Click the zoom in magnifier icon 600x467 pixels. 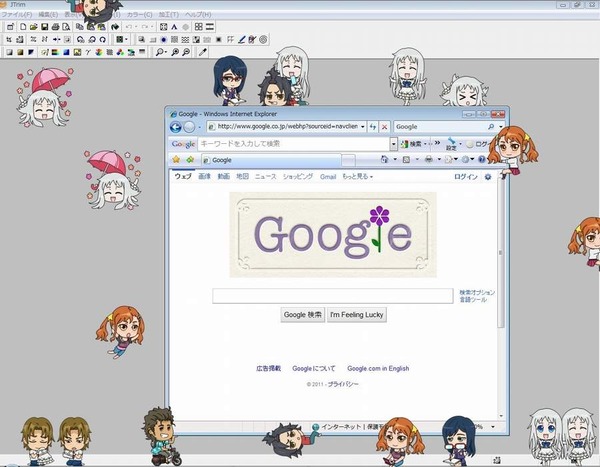point(175,52)
